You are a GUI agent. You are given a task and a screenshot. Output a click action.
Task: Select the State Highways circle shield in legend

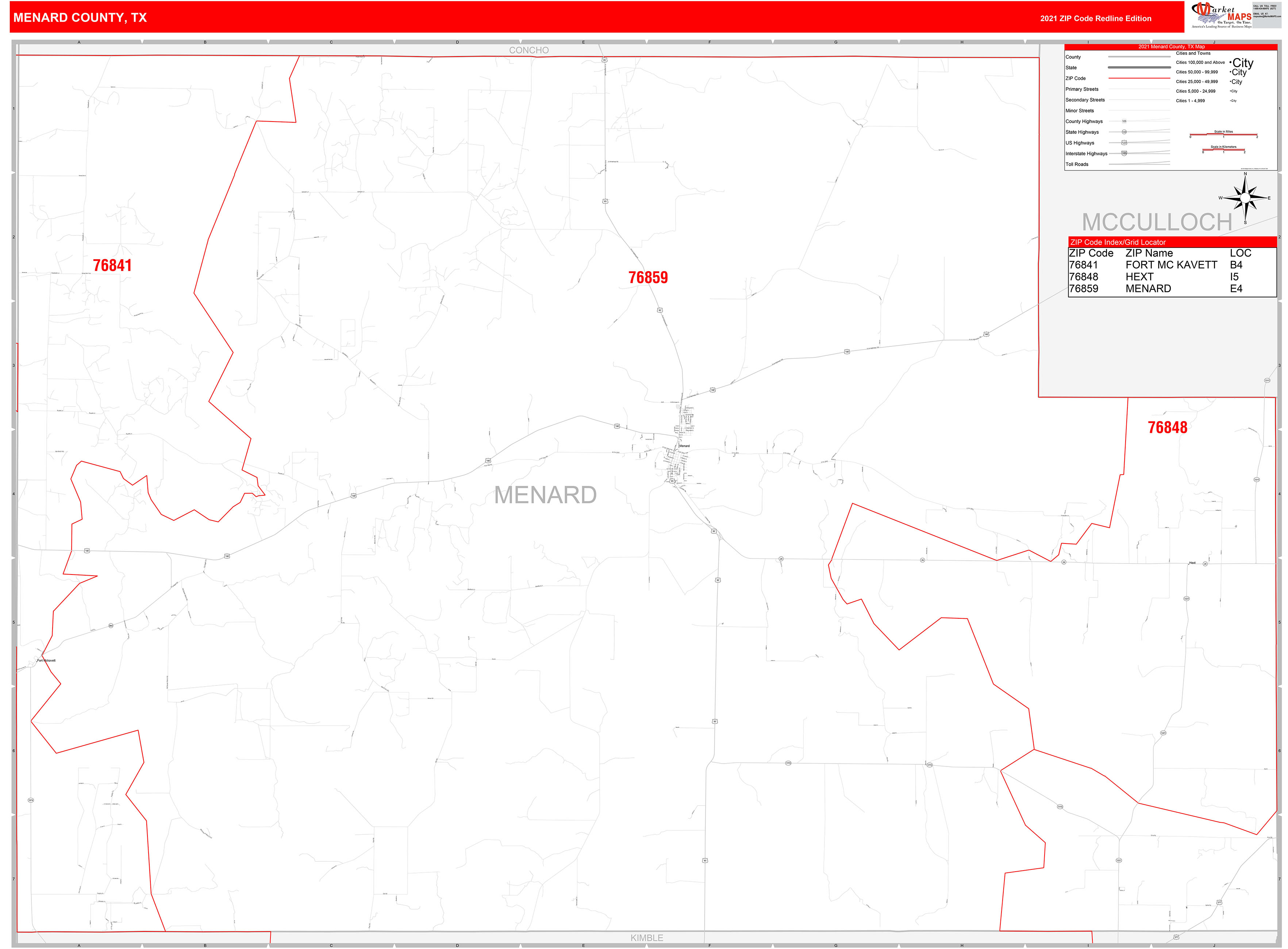1124,132
